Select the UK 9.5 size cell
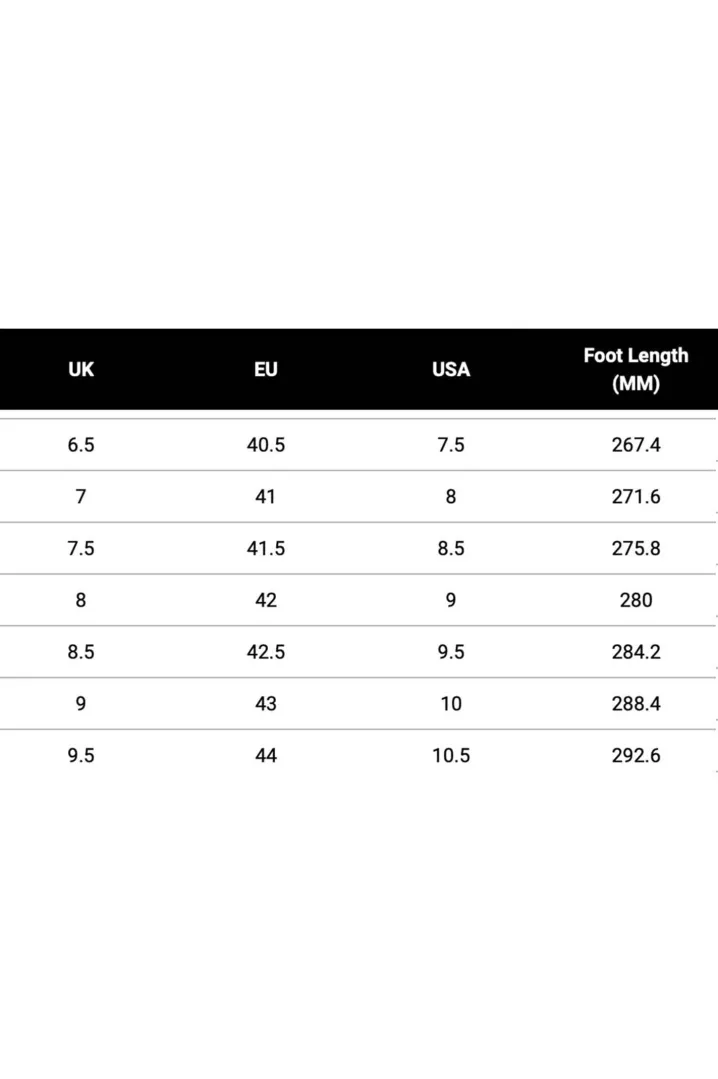Screen dimensions: 718x1079 point(81,756)
